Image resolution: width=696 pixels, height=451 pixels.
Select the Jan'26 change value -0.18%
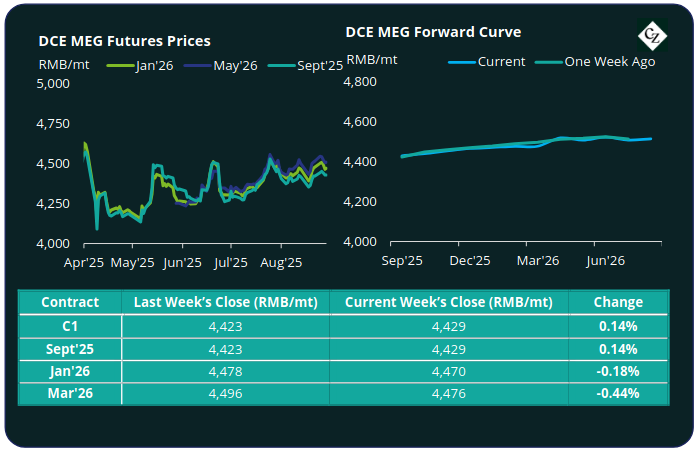pyautogui.click(x=618, y=370)
